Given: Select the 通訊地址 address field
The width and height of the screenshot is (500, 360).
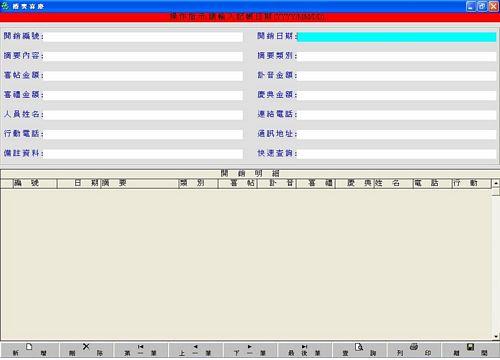Looking at the screenshot, I should (397, 134).
